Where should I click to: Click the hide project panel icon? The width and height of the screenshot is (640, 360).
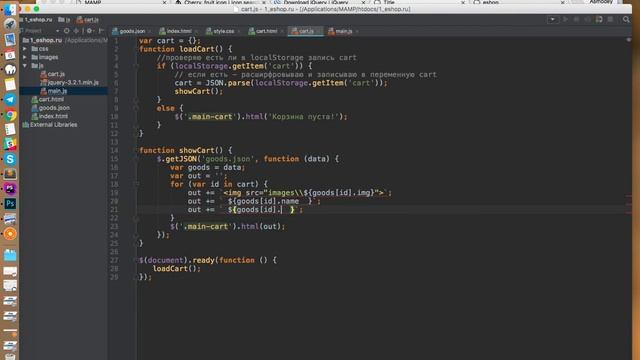click(101, 31)
